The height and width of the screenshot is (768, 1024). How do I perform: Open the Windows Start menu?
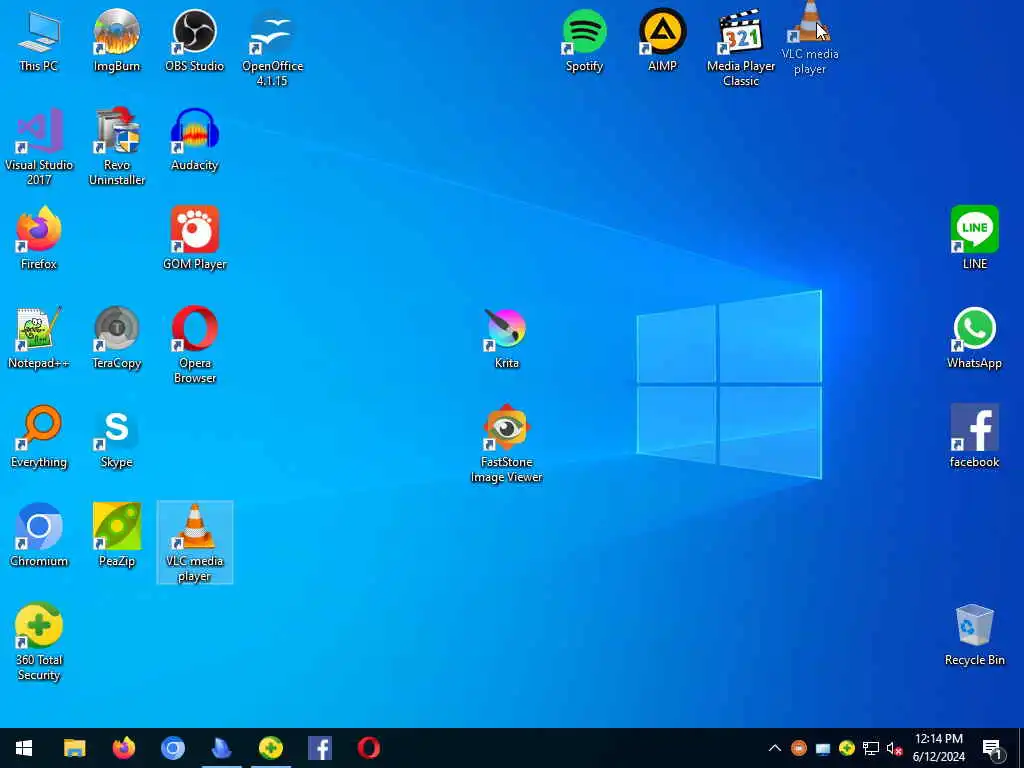tap(24, 748)
